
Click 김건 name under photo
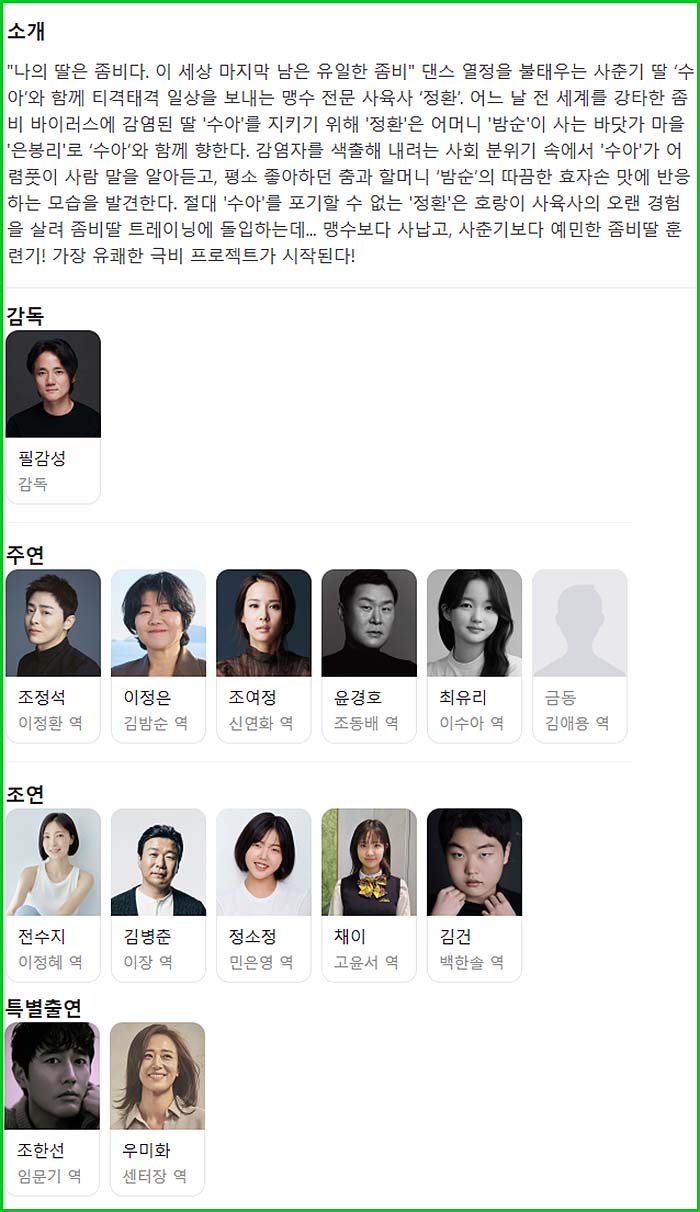click(x=456, y=937)
